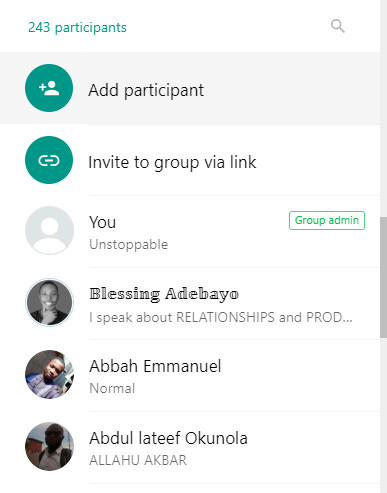The width and height of the screenshot is (387, 493).
Task: View Blessing Adebayo's profile photo
Action: coord(49,302)
